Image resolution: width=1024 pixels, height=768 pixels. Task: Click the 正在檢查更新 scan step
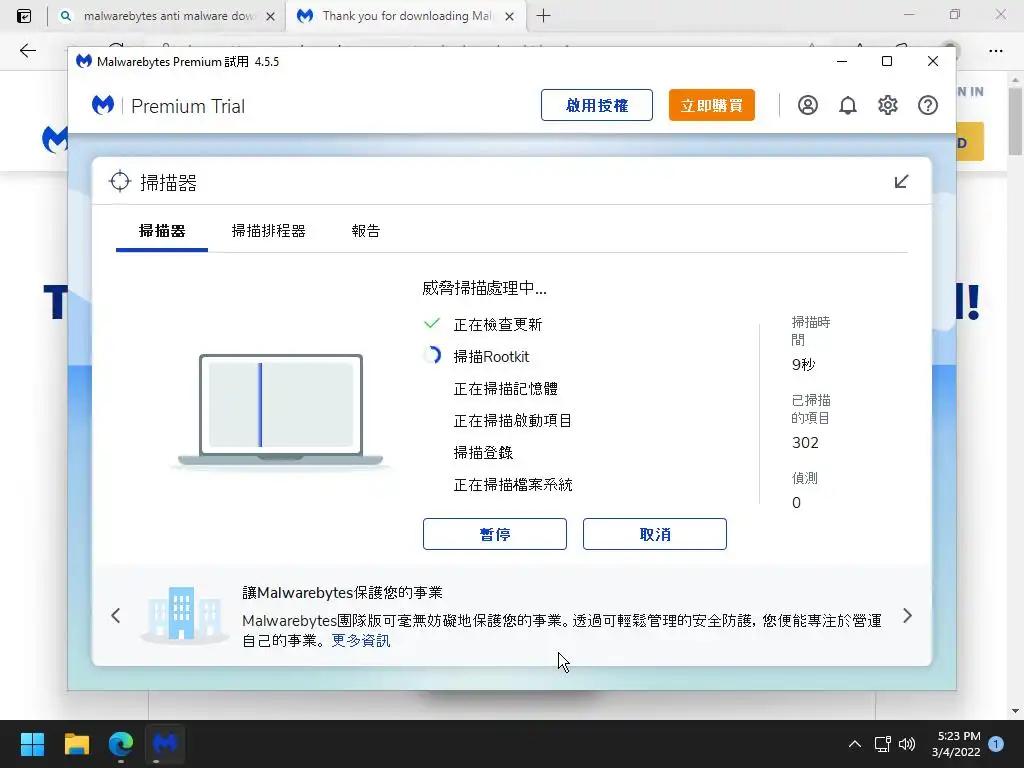click(x=498, y=325)
